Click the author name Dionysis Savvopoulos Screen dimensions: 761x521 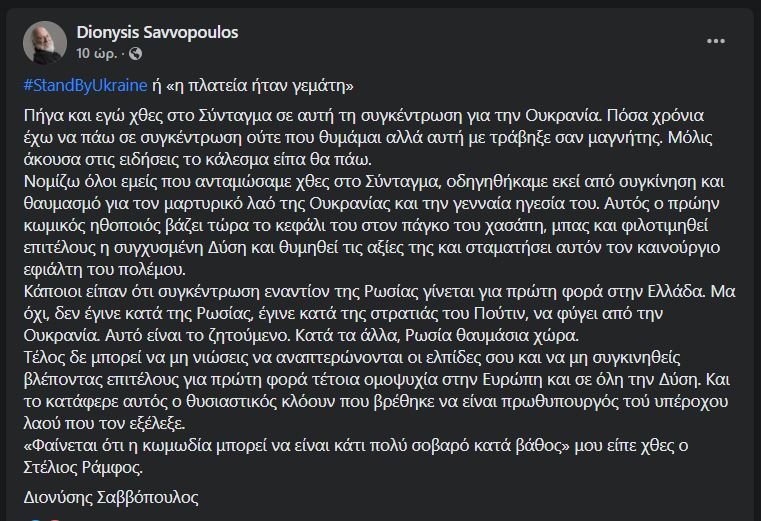(x=156, y=33)
